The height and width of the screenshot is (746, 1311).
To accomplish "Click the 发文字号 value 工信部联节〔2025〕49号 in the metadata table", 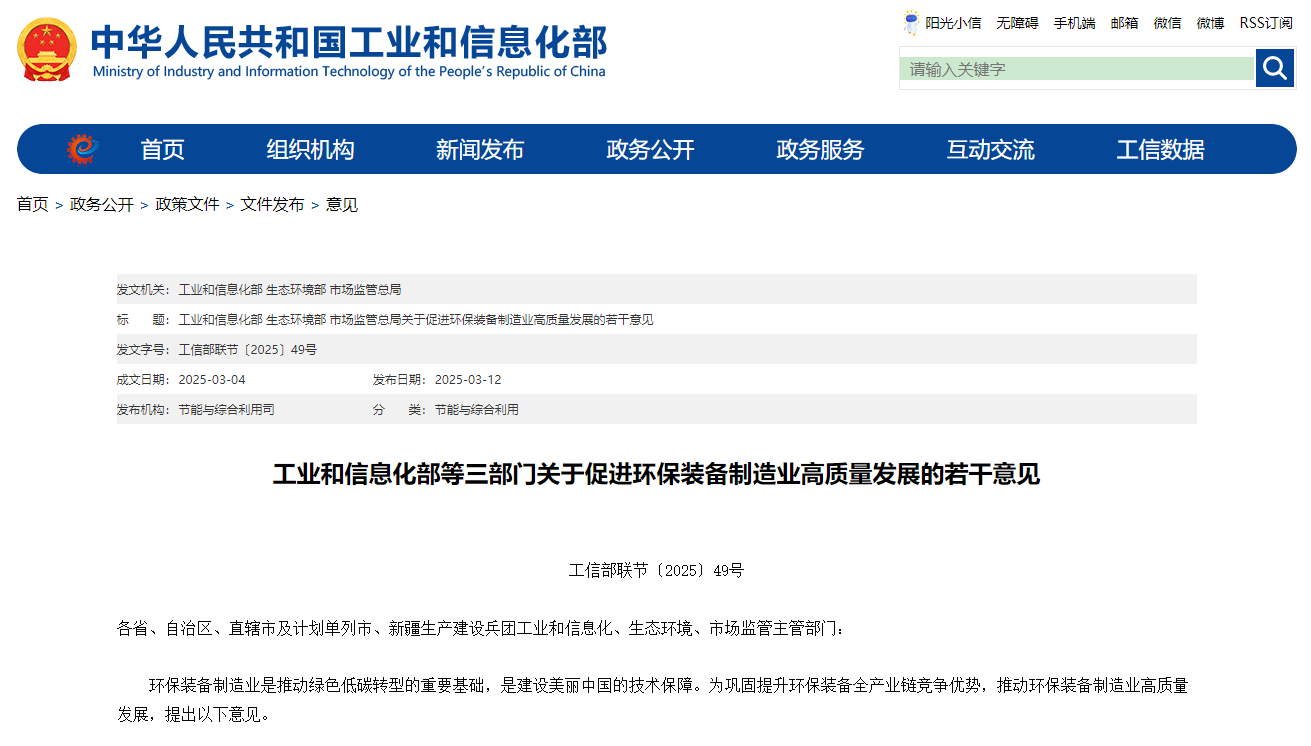I will coord(248,350).
